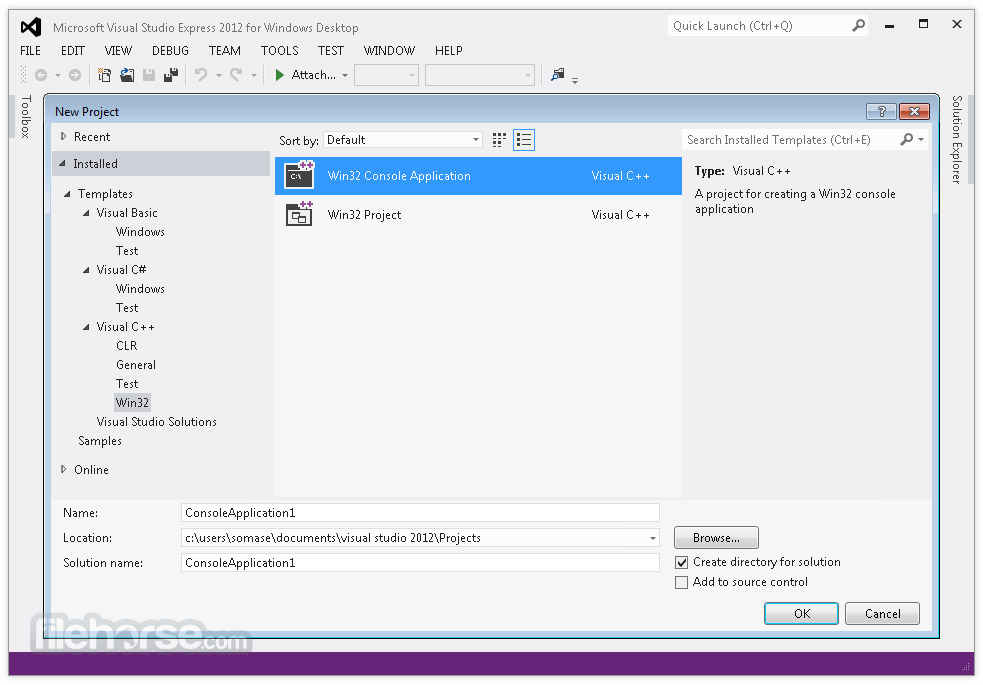Open the FILE menu
The height and width of the screenshot is (685, 983).
pos(30,51)
